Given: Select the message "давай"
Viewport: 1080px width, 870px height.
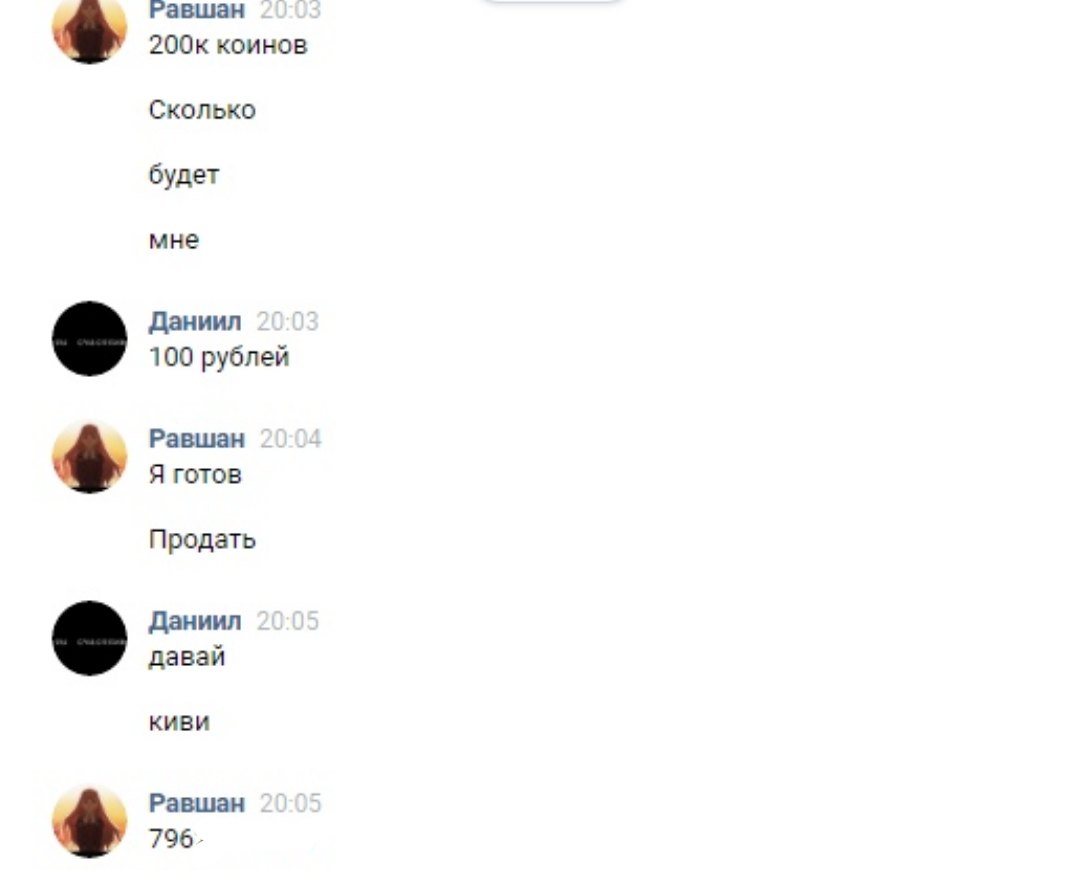Looking at the screenshot, I should (187, 657).
